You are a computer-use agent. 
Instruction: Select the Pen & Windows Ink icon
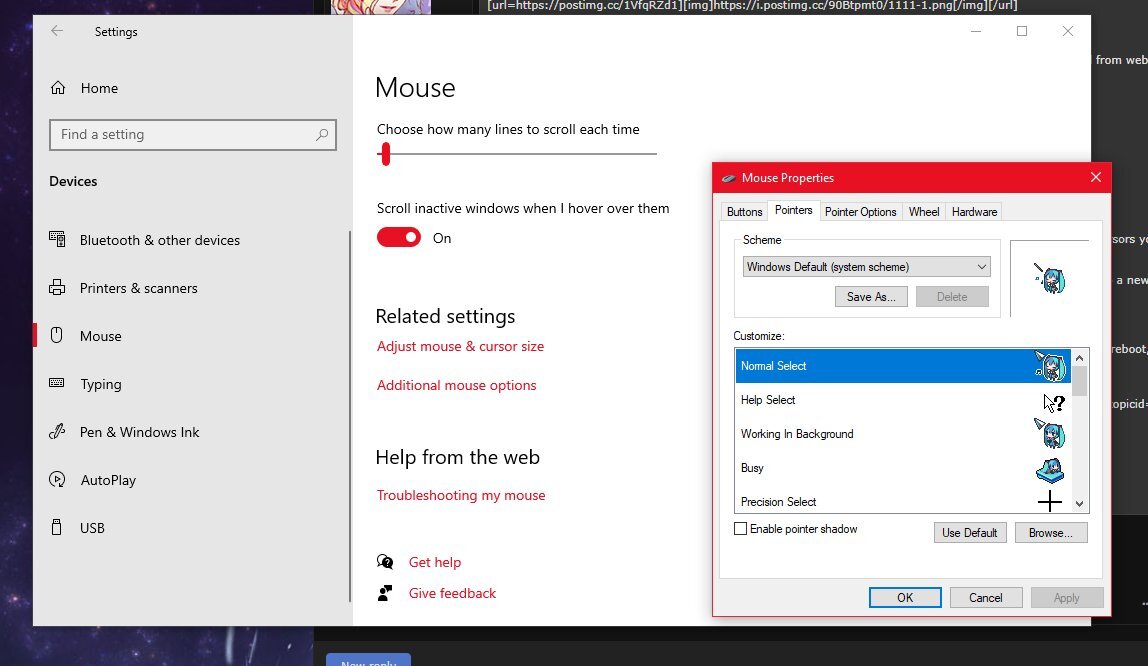point(55,432)
